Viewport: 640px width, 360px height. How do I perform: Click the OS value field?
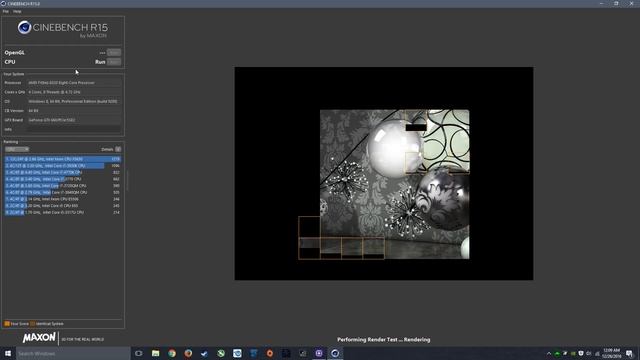click(74, 102)
